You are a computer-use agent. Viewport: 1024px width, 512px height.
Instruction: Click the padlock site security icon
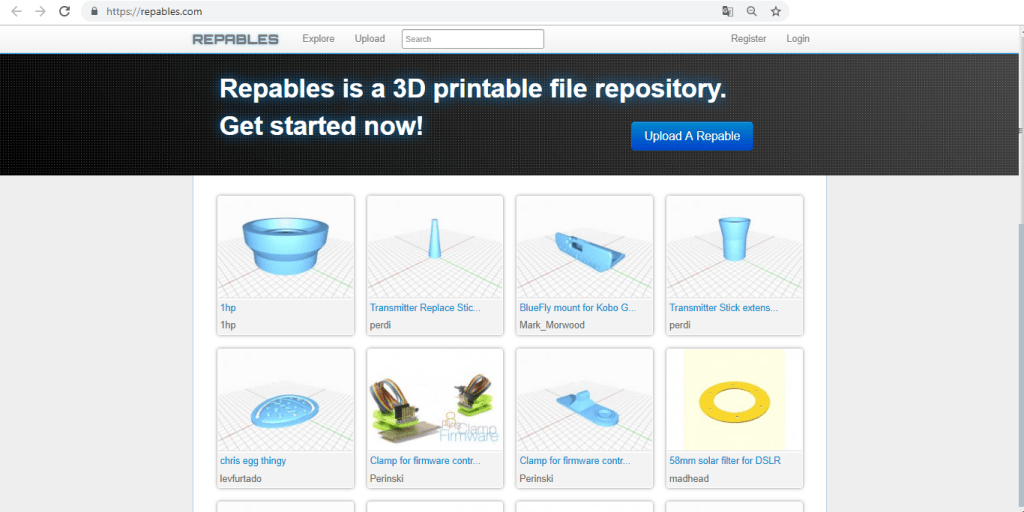click(95, 12)
